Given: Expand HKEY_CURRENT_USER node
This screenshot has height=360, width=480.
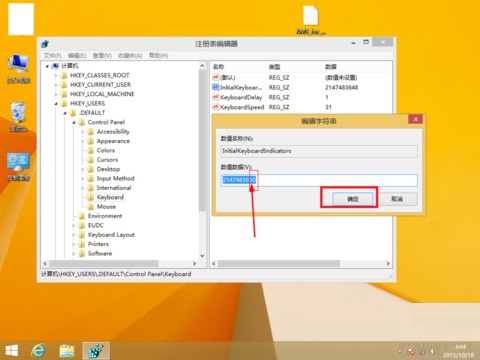Looking at the screenshot, I should (56, 85).
